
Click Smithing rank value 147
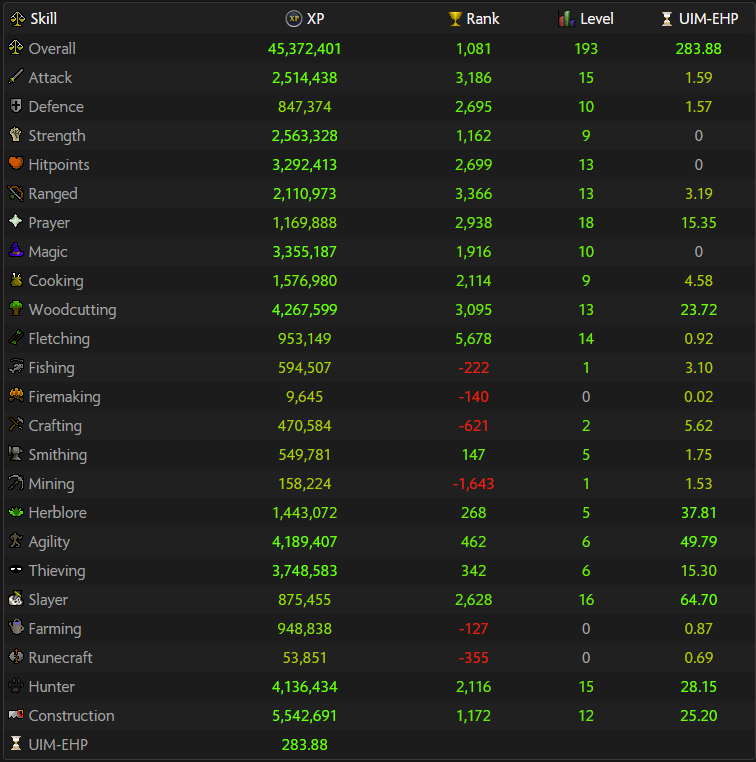tap(474, 454)
